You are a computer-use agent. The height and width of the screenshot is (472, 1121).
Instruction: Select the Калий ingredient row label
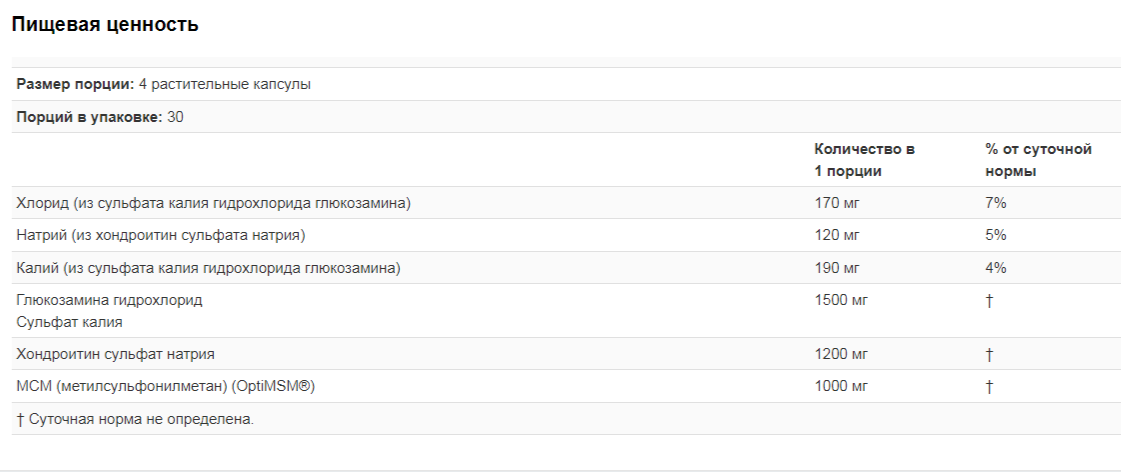coord(208,268)
